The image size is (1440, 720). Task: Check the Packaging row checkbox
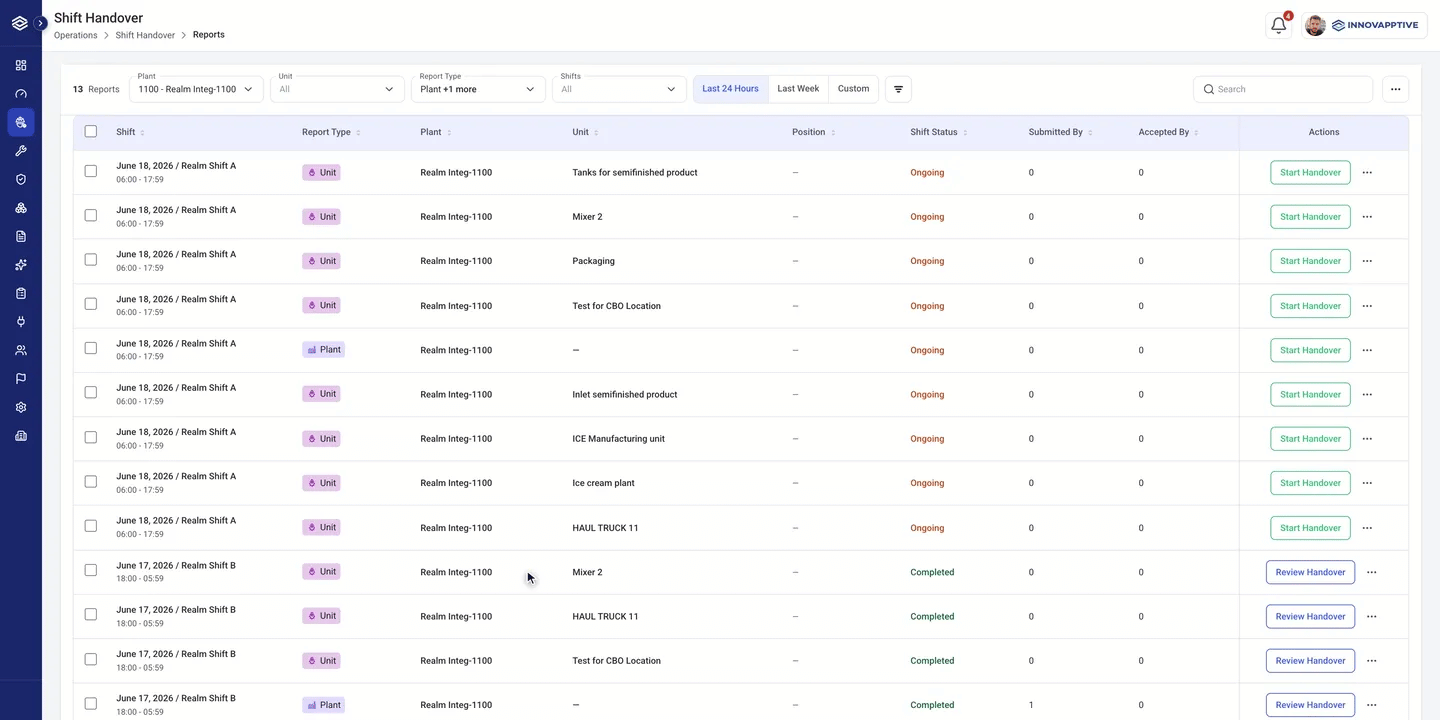pyautogui.click(x=91, y=259)
